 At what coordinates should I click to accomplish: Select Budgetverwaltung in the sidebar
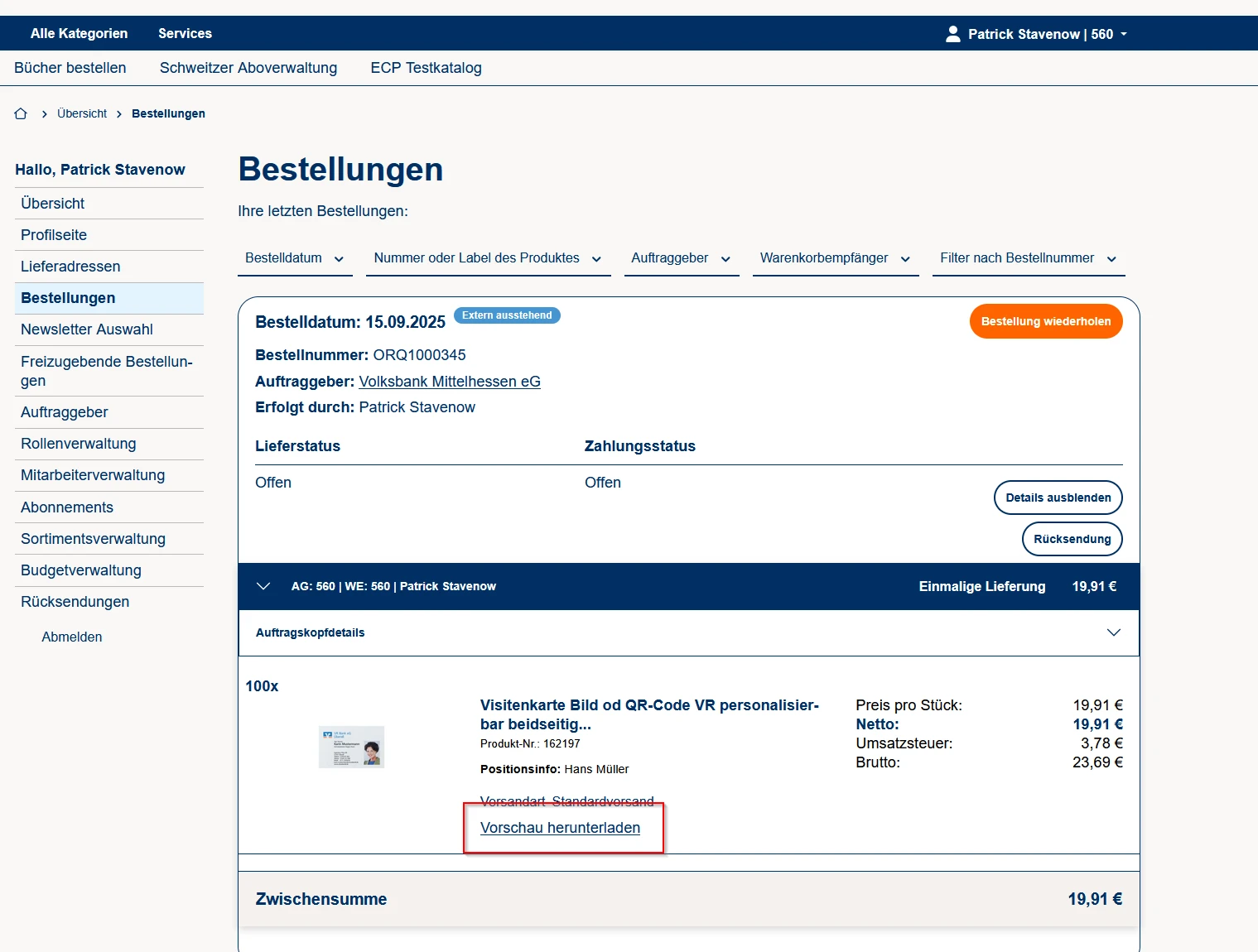point(81,570)
